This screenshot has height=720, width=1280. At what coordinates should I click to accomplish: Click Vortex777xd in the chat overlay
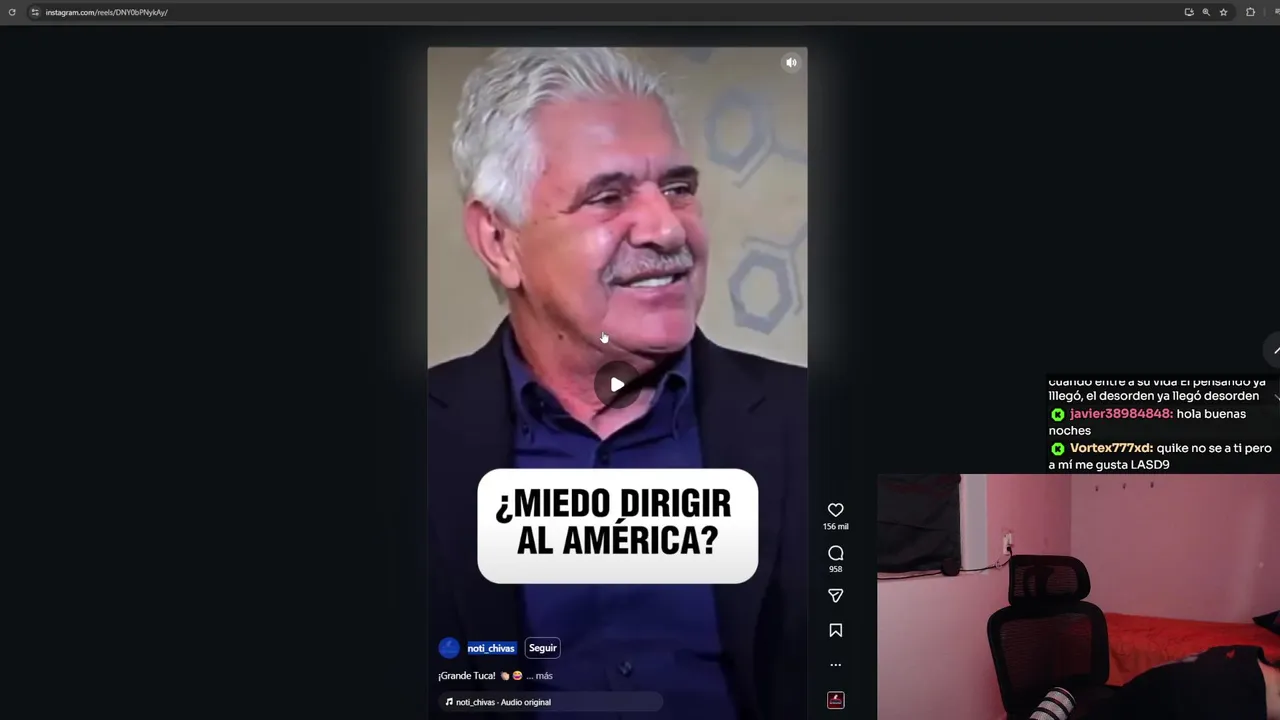coord(1111,448)
